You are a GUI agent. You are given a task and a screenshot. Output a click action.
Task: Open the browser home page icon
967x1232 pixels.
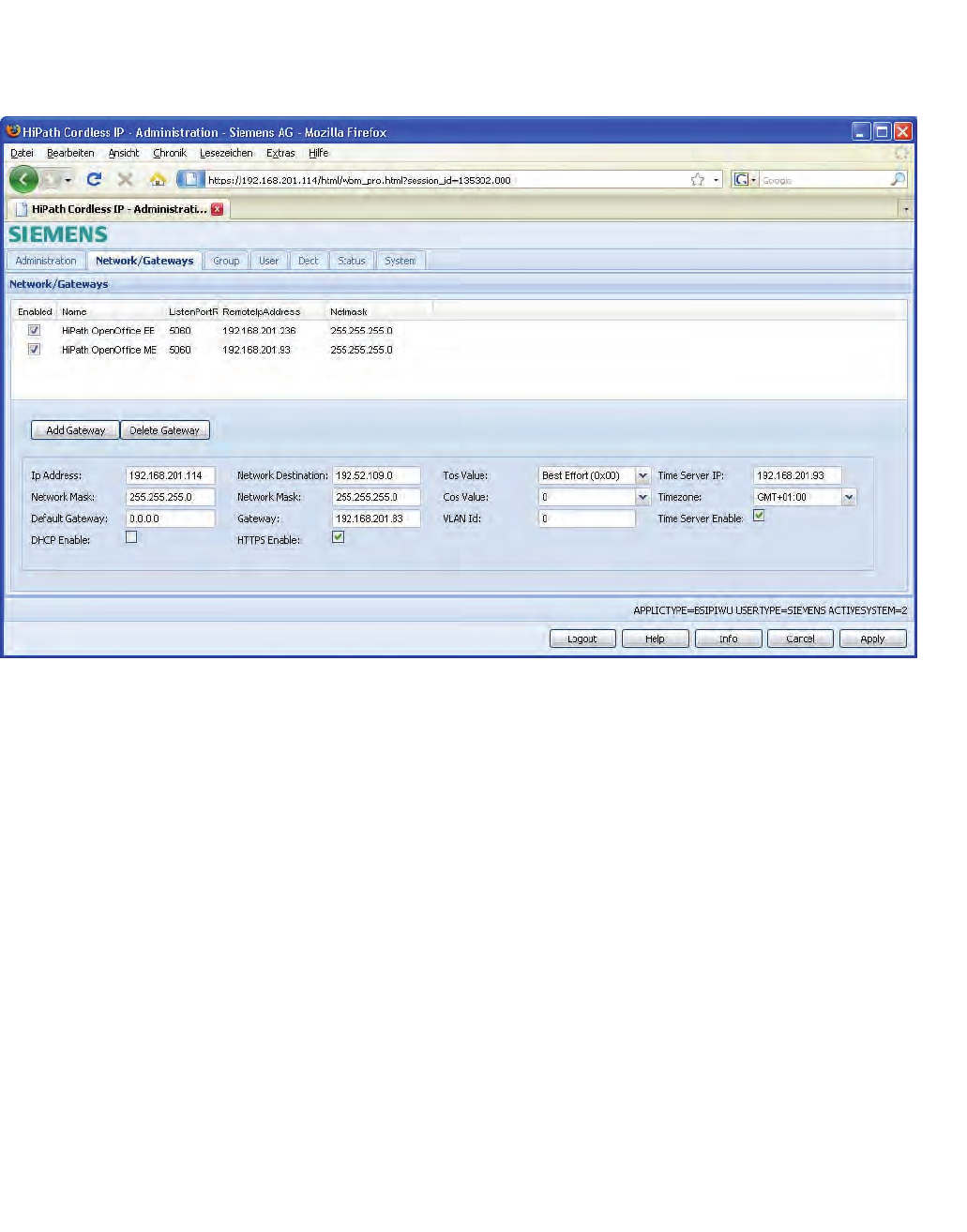pyautogui.click(x=158, y=179)
